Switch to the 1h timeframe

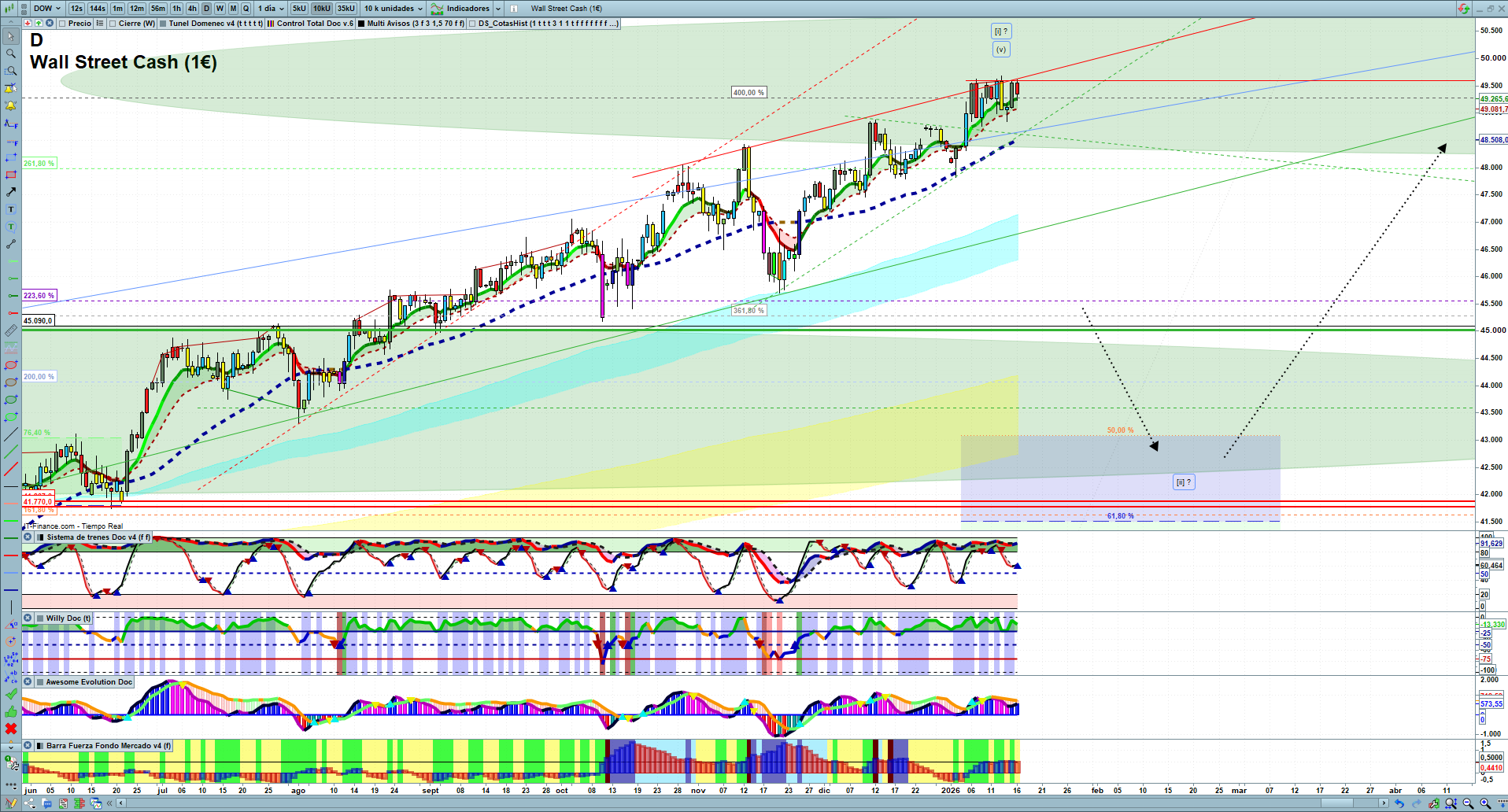click(176, 9)
